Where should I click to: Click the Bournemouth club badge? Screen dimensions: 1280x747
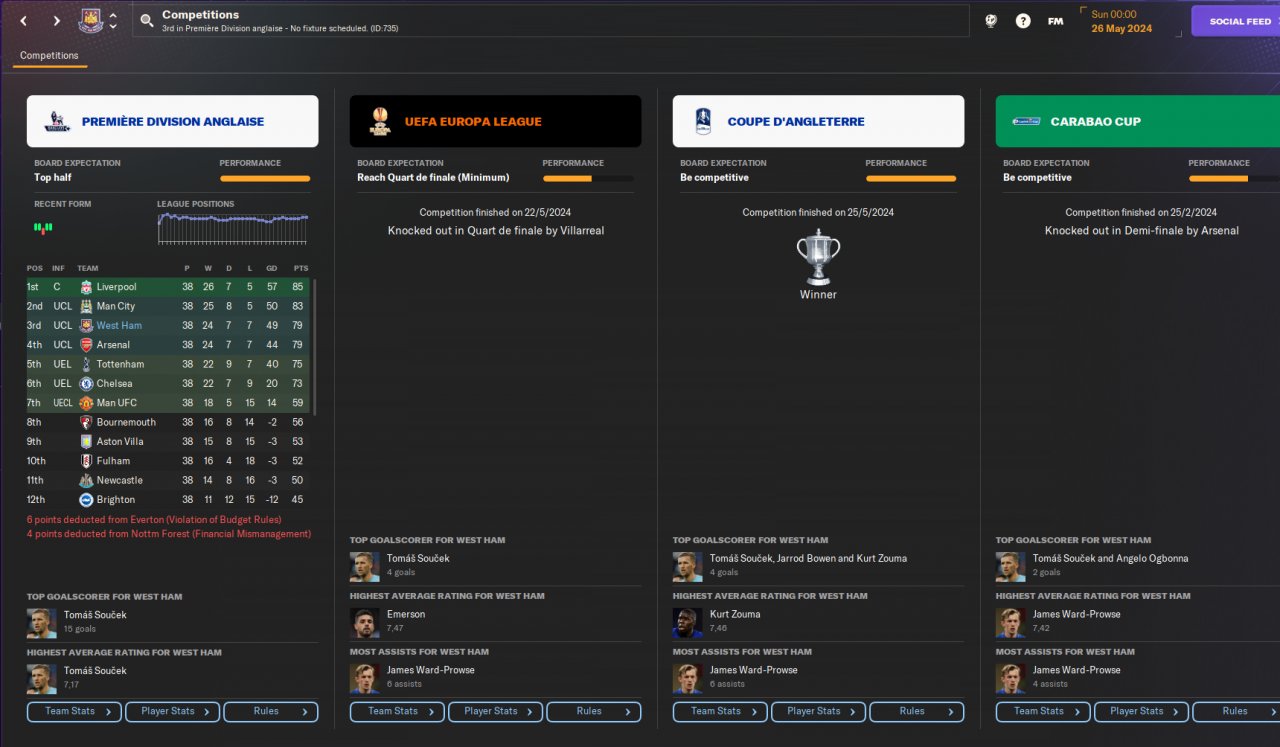(86, 422)
